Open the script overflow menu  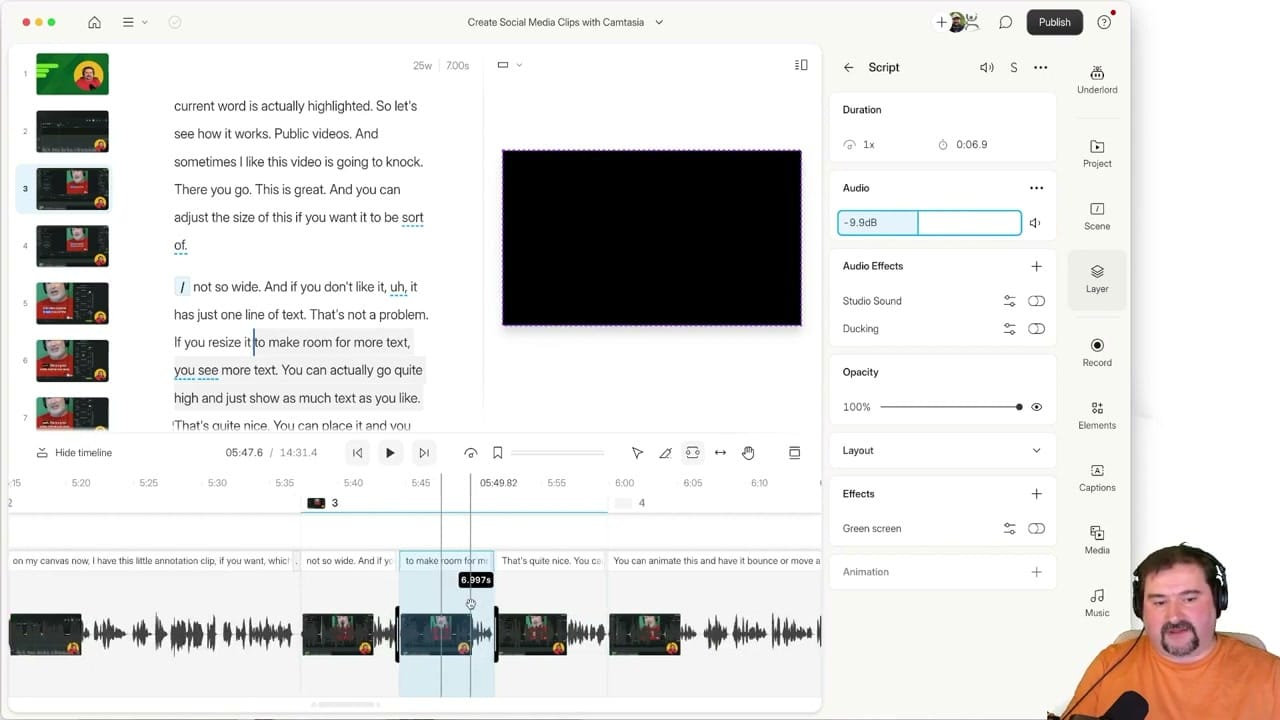point(1040,67)
